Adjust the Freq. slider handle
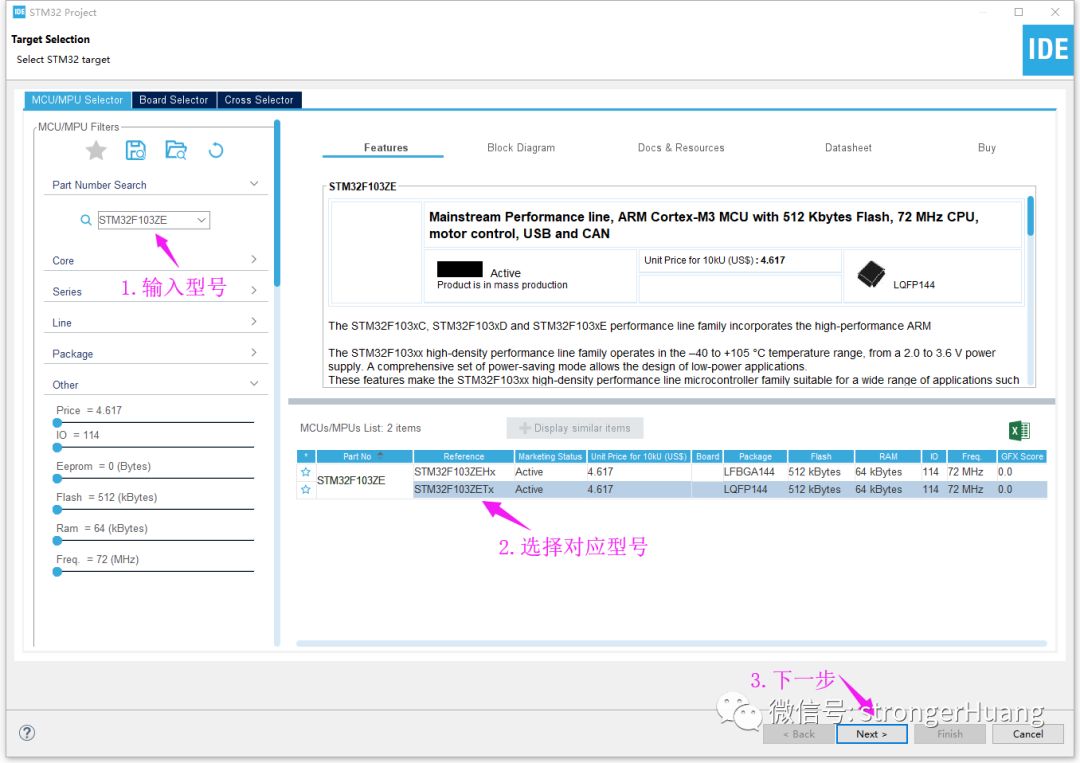 pos(58,571)
